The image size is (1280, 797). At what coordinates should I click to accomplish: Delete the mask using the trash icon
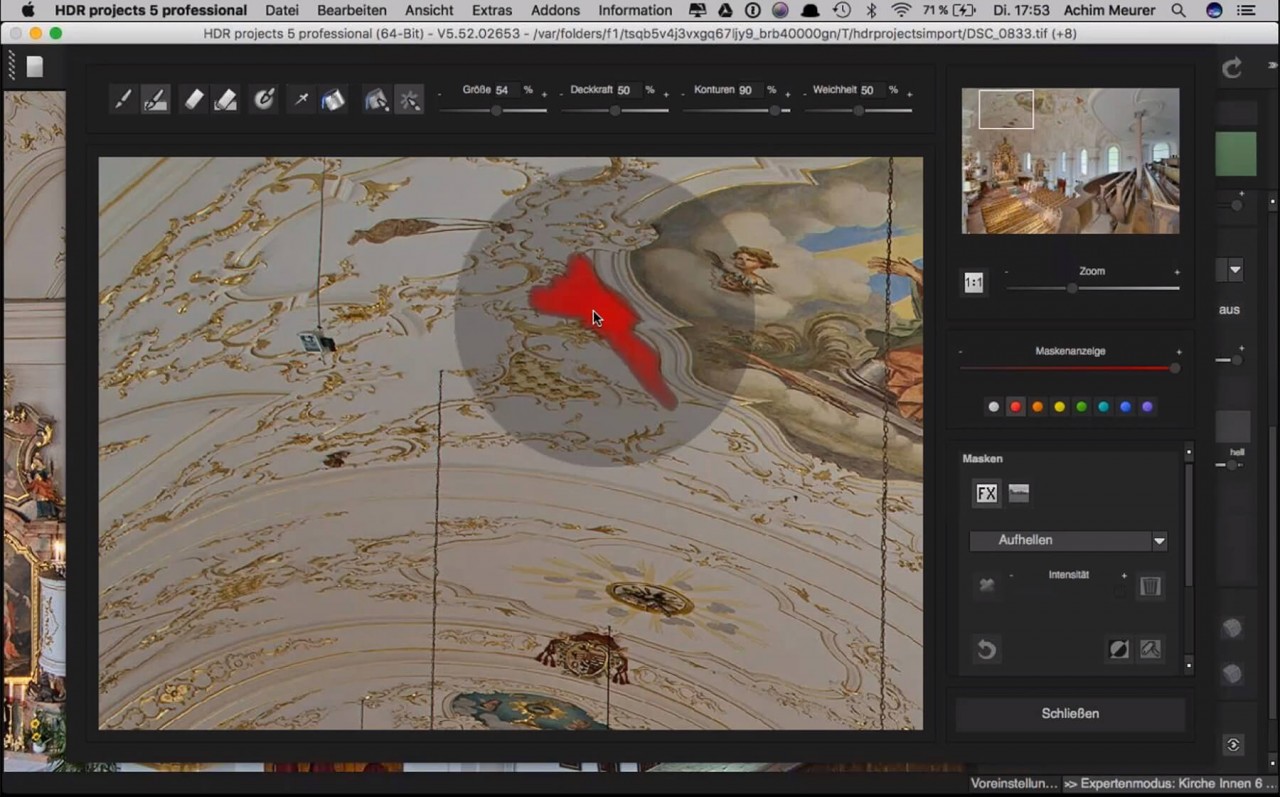click(x=1150, y=586)
